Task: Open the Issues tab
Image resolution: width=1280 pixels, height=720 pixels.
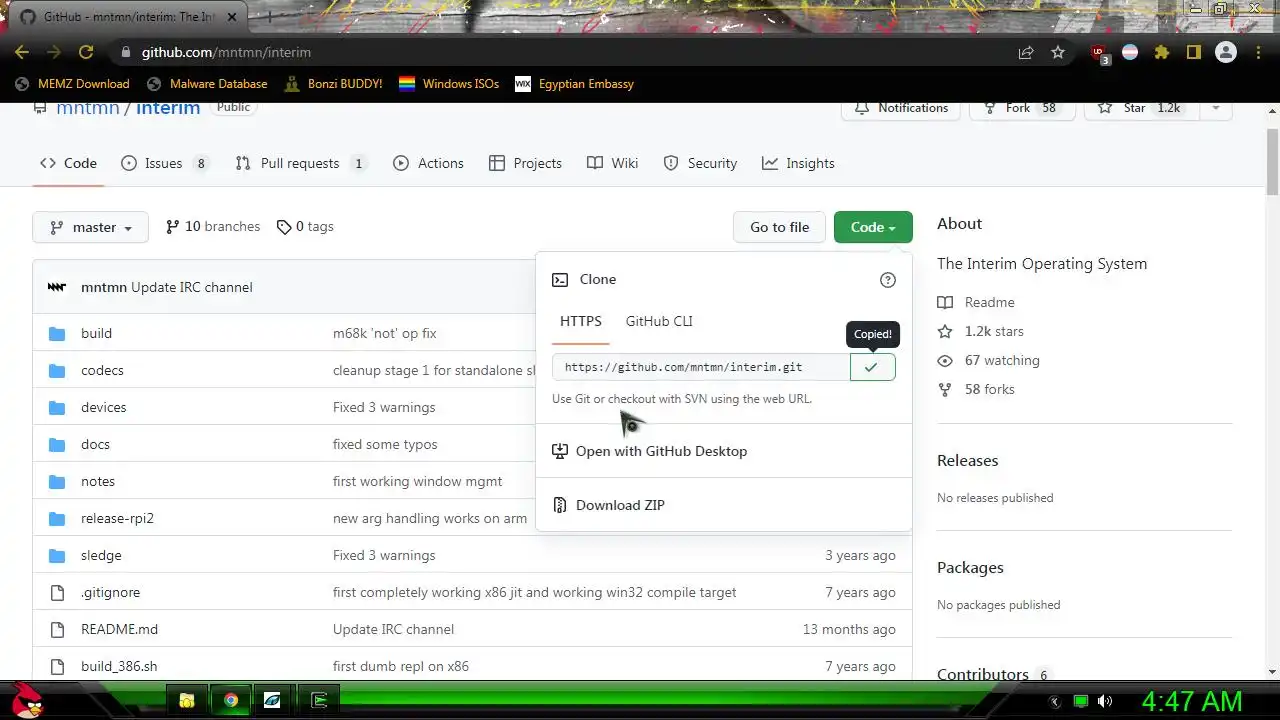Action: pyautogui.click(x=164, y=163)
